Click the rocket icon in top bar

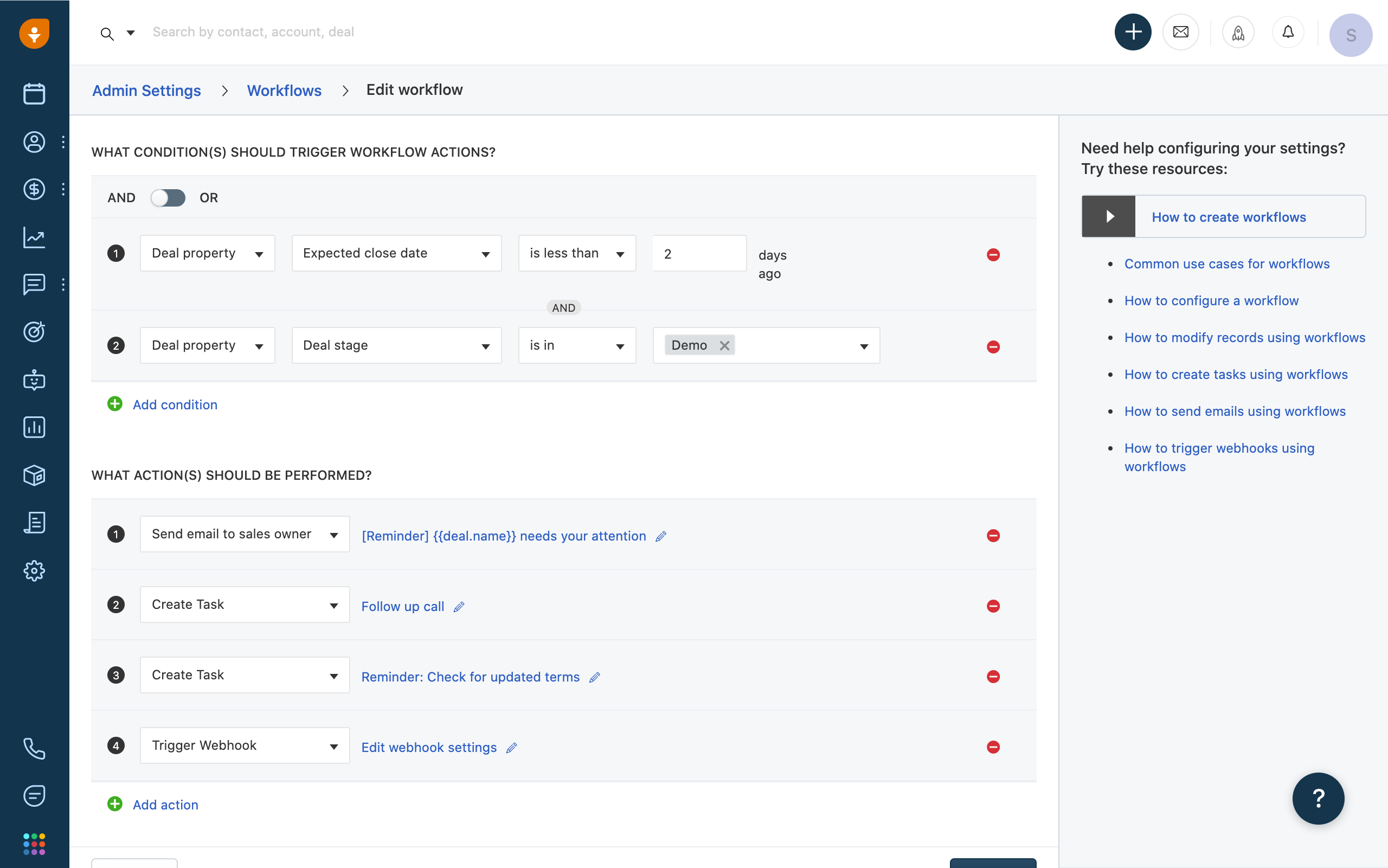point(1238,32)
